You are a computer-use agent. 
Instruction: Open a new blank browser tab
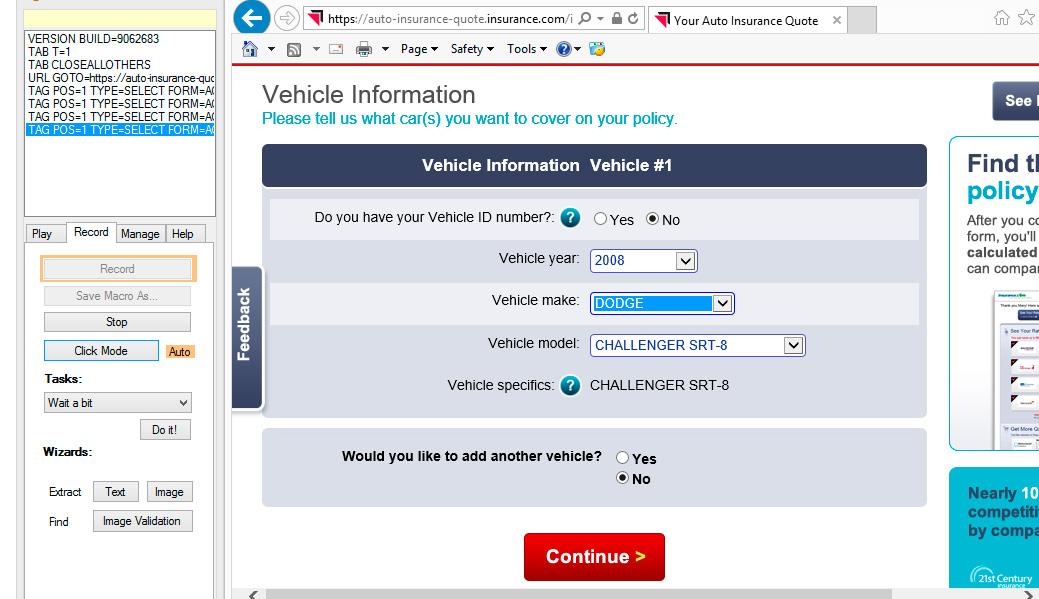tap(862, 20)
